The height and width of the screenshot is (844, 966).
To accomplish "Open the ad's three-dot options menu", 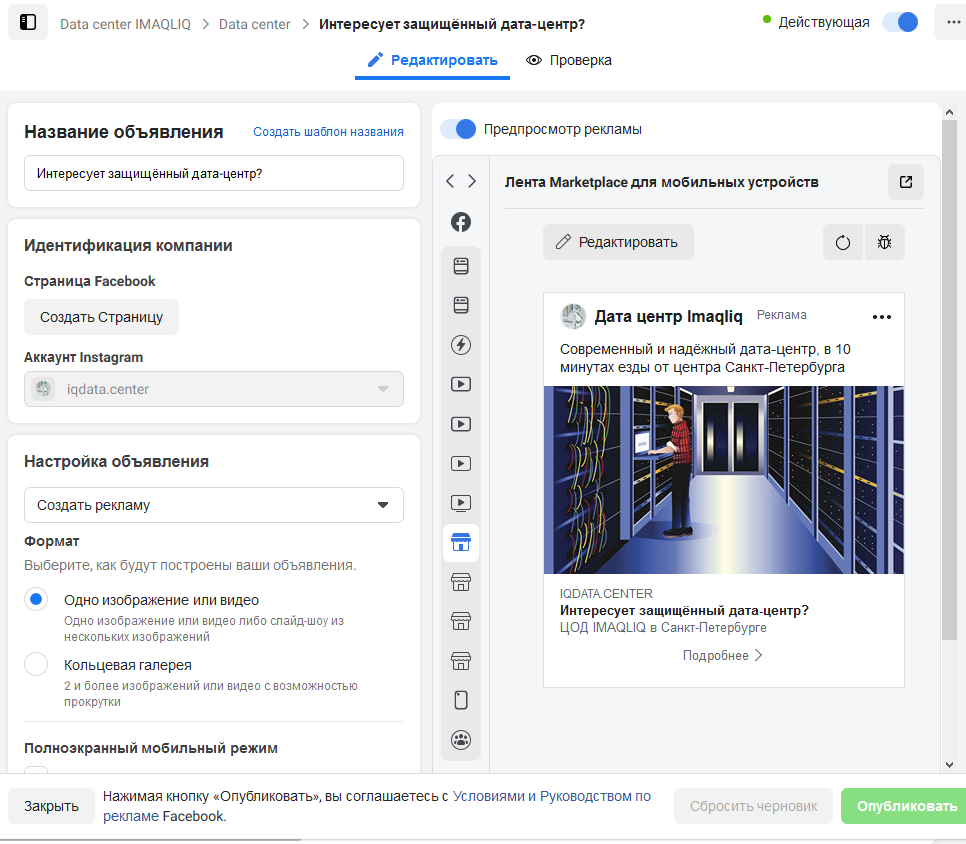I will (882, 317).
